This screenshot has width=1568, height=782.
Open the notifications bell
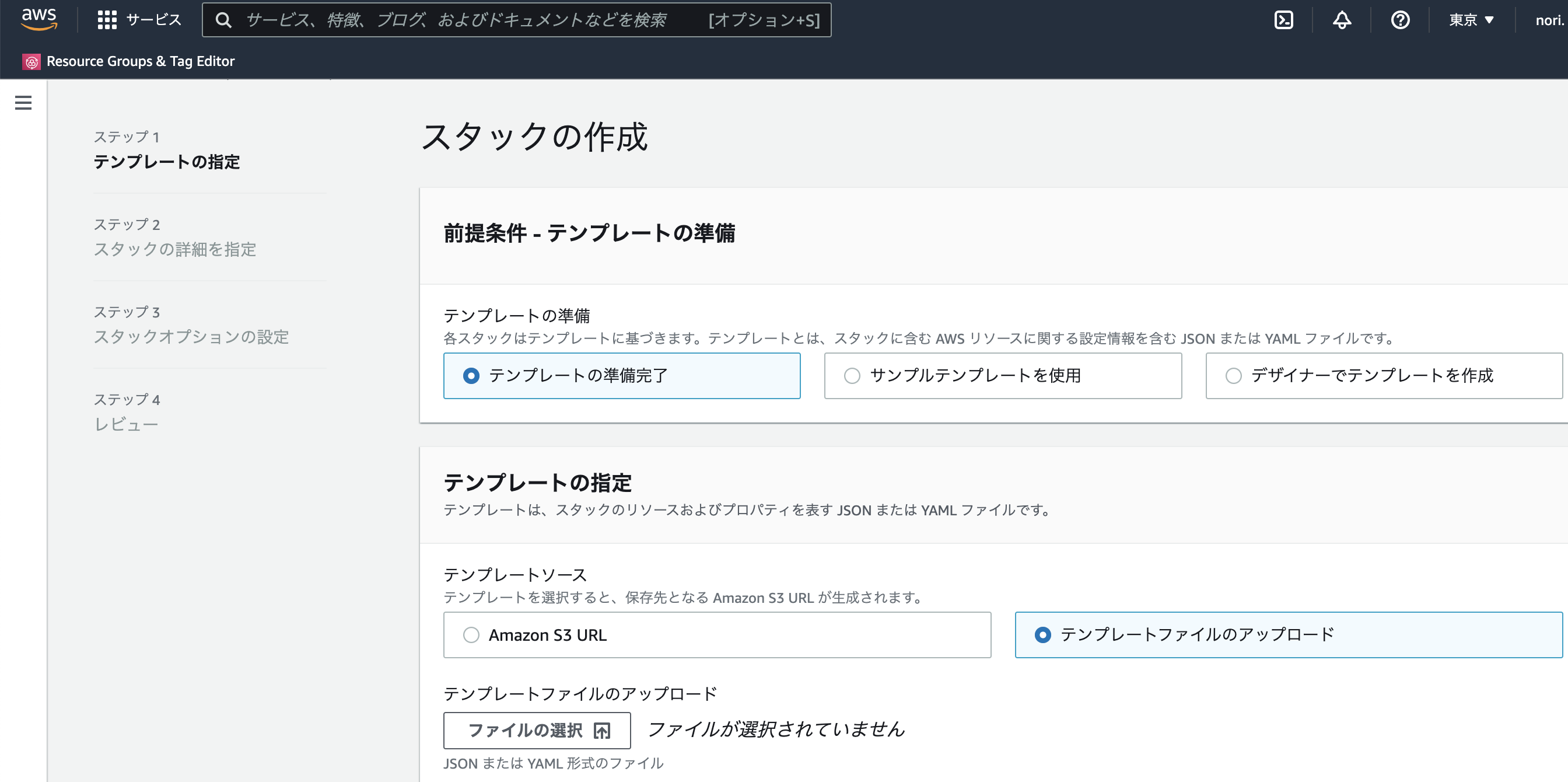click(1341, 19)
